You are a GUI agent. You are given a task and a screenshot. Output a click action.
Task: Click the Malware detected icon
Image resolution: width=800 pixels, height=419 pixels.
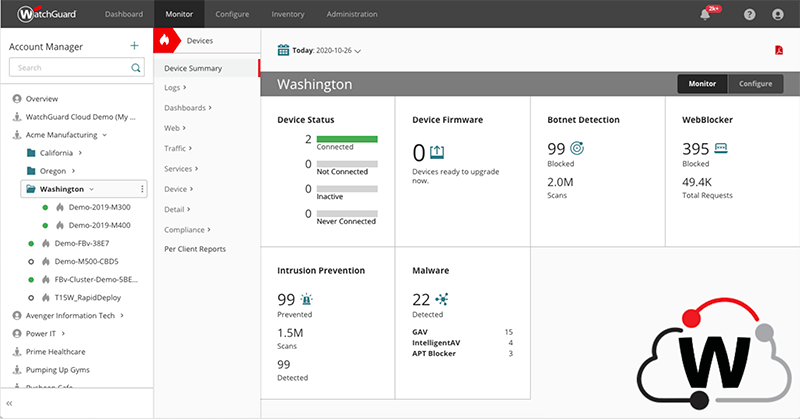[x=441, y=299]
